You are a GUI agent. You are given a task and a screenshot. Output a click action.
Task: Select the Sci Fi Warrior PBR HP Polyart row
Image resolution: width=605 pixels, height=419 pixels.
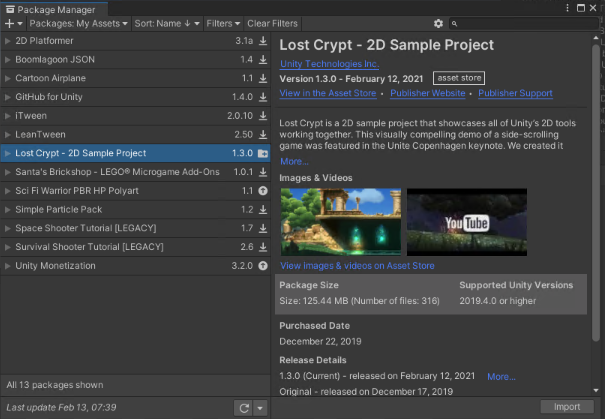pos(135,191)
